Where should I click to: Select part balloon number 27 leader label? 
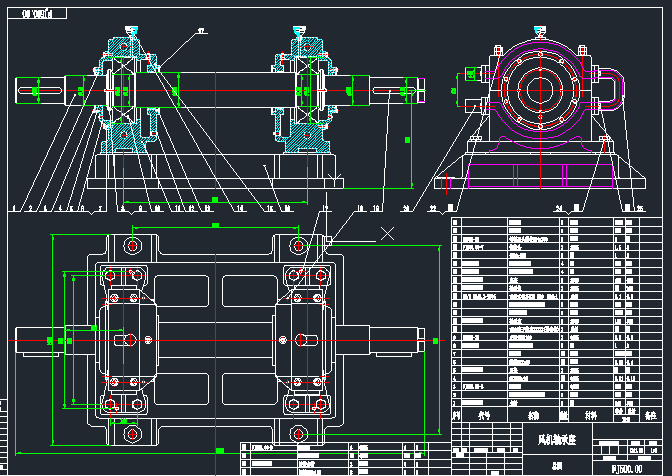point(201,31)
